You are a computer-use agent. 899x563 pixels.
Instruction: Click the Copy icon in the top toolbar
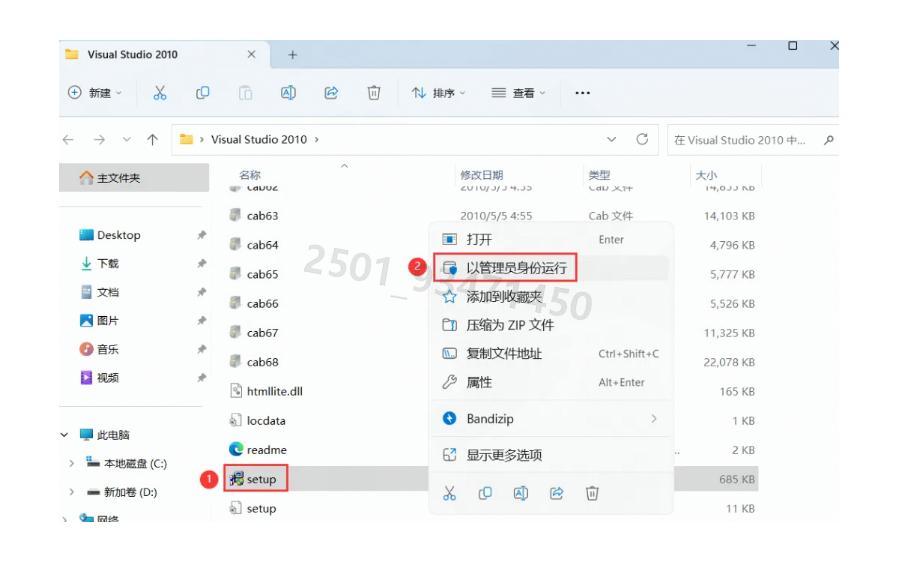click(202, 93)
